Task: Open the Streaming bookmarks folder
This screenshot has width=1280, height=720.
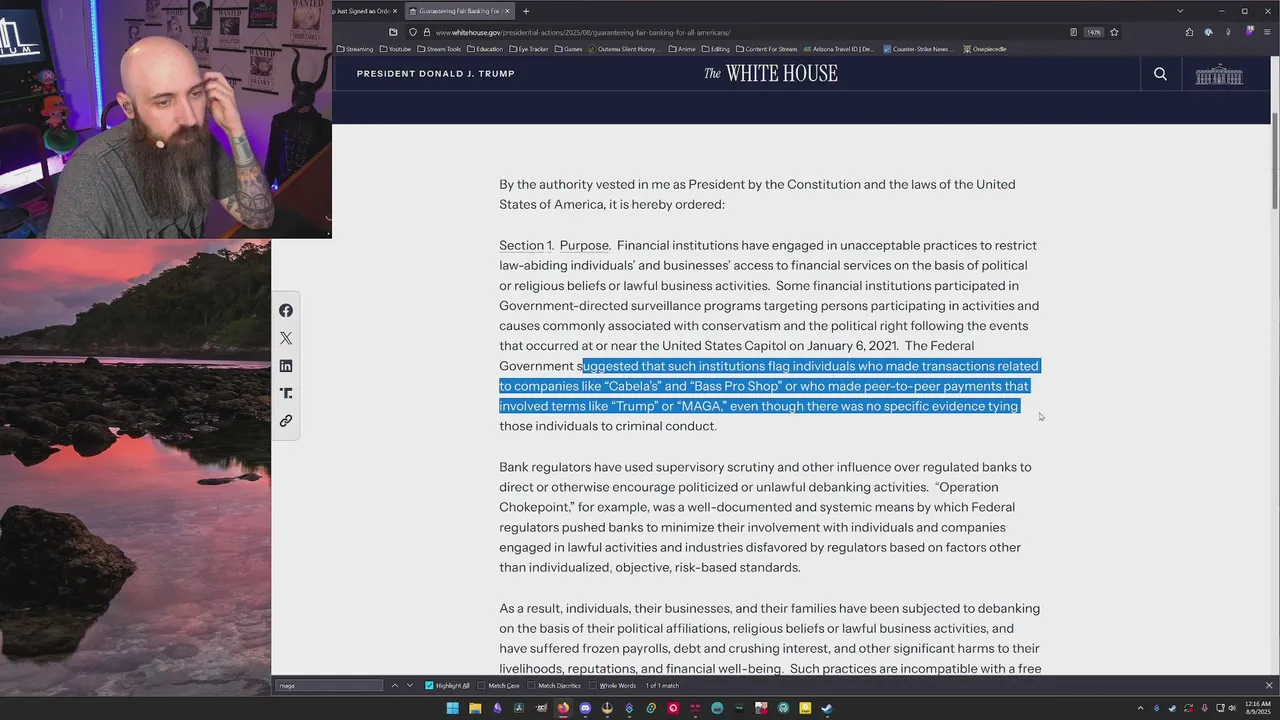Action: click(355, 49)
